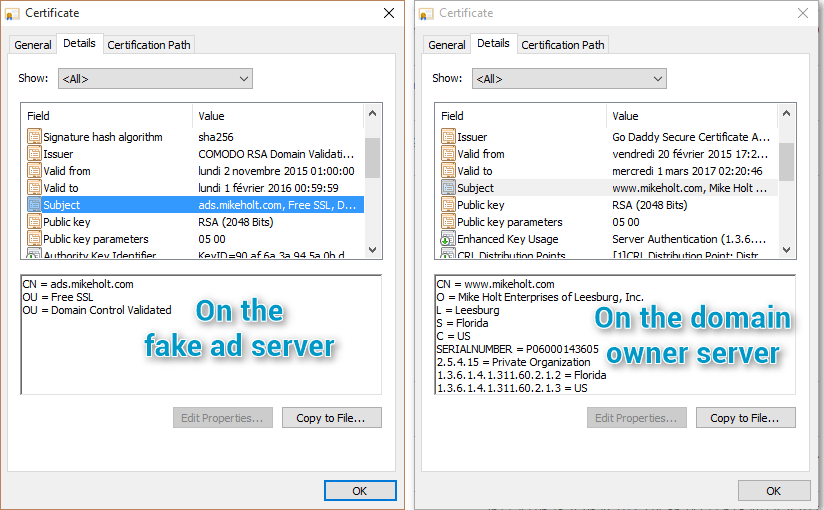Click 'SERIALNUMBER = P06000143605' line

pyautogui.click(x=518, y=349)
